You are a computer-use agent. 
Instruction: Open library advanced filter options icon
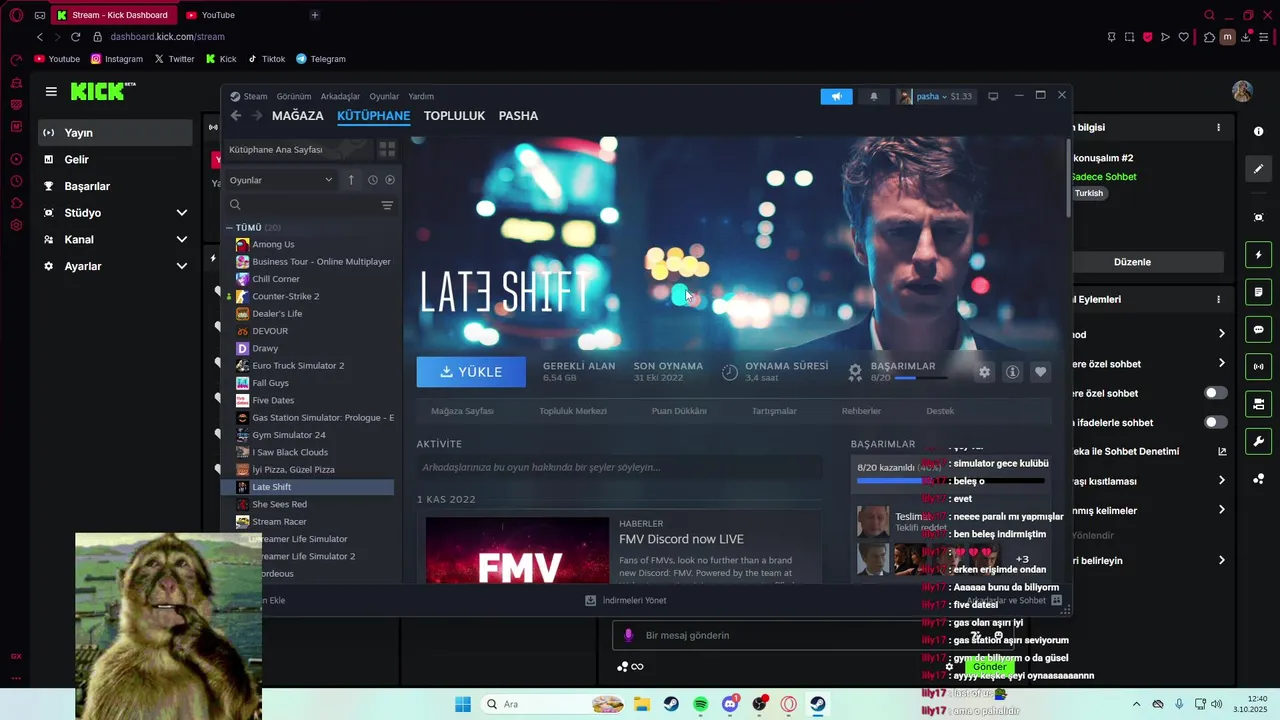click(387, 205)
